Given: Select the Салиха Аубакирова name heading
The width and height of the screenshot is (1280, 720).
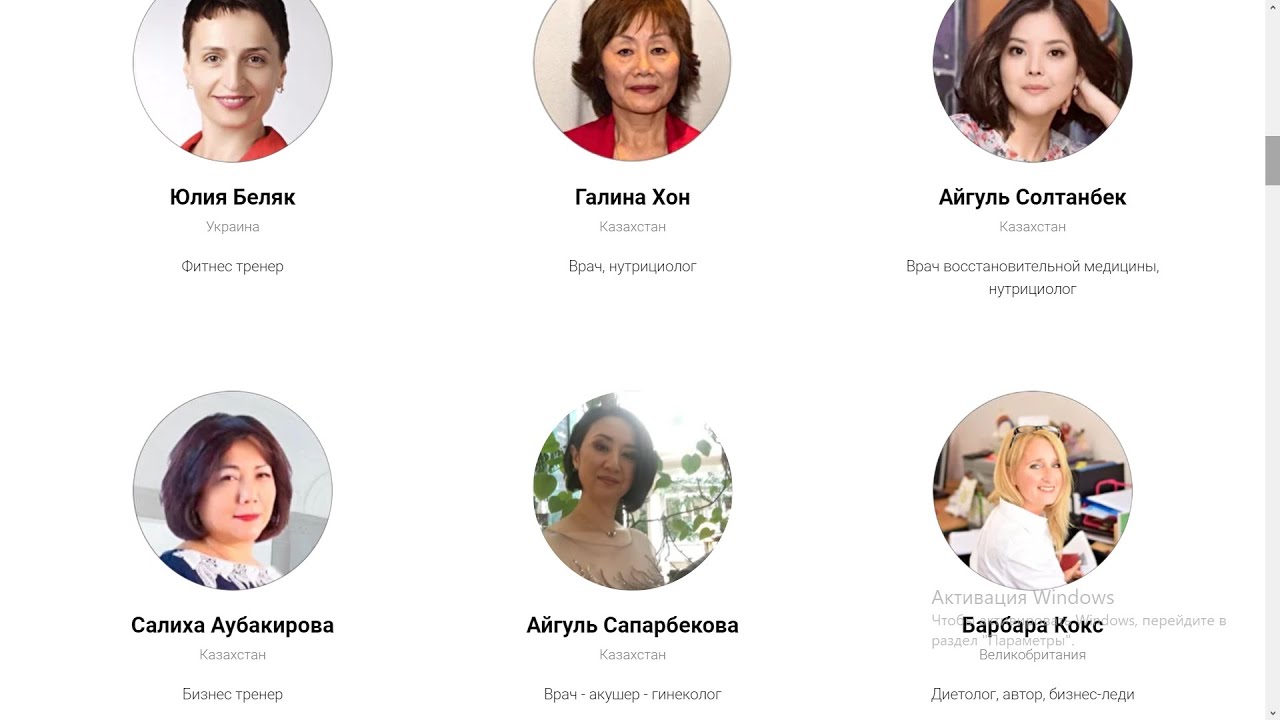Looking at the screenshot, I should pos(233,625).
